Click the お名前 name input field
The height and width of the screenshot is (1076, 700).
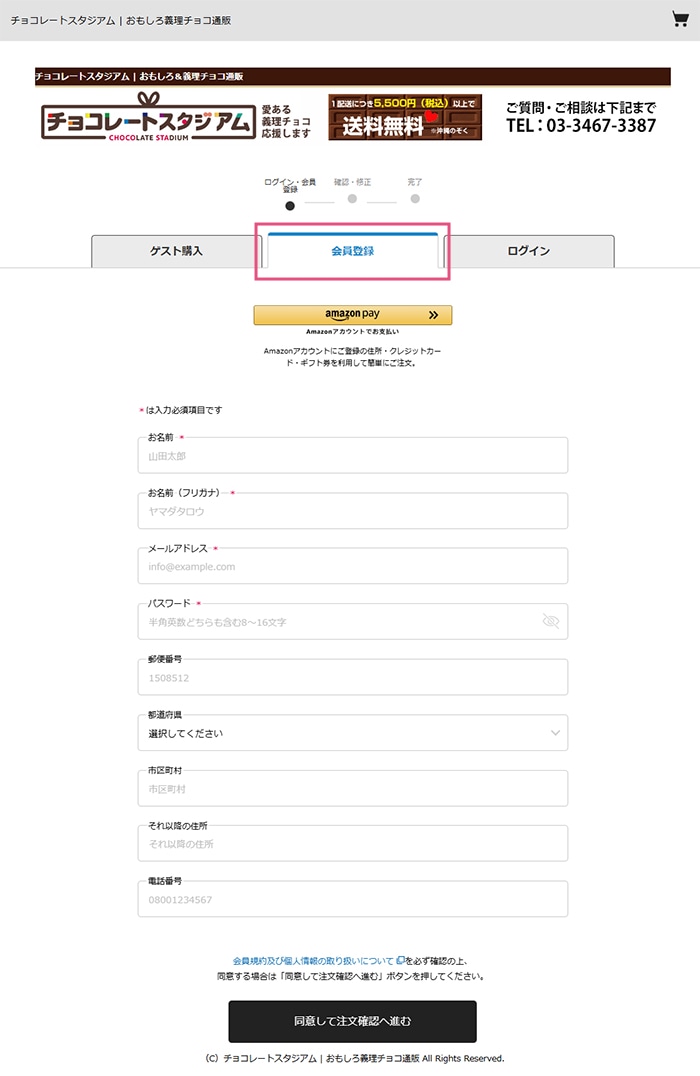tap(352, 456)
